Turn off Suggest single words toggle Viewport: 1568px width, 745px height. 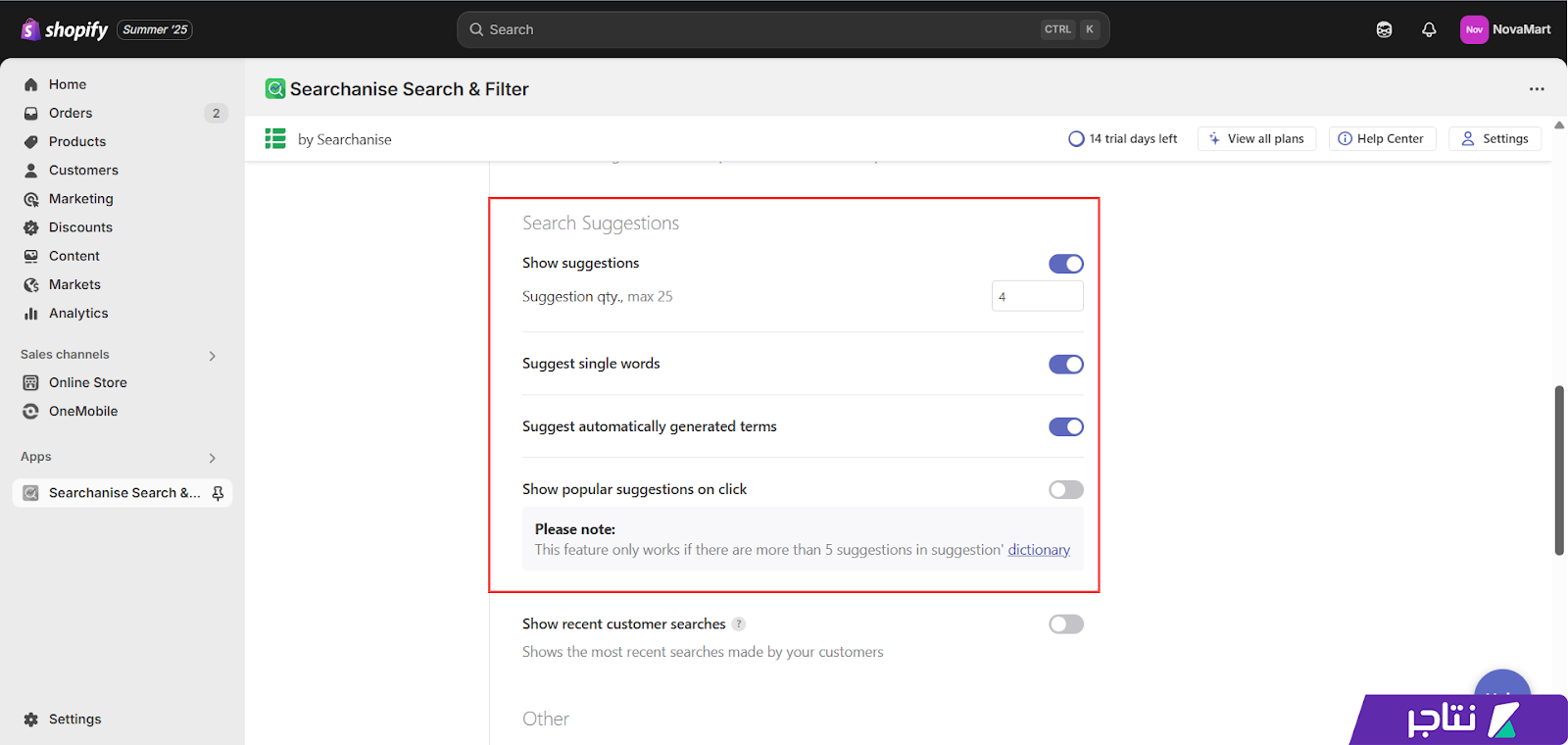tap(1066, 365)
